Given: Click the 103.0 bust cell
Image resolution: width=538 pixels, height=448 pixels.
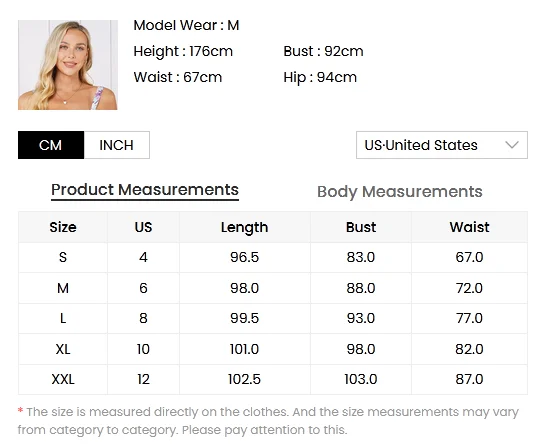Looking at the screenshot, I should pyautogui.click(x=361, y=379).
